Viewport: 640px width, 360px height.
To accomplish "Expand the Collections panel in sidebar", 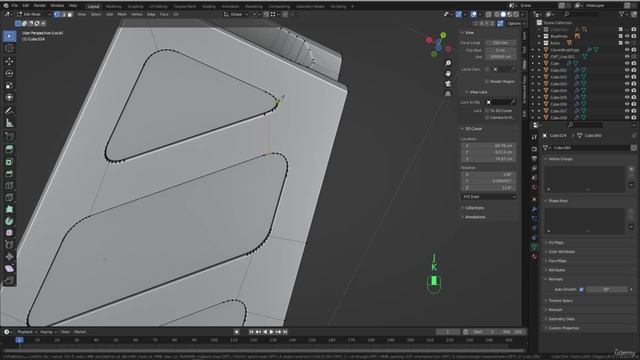I will click(x=474, y=208).
